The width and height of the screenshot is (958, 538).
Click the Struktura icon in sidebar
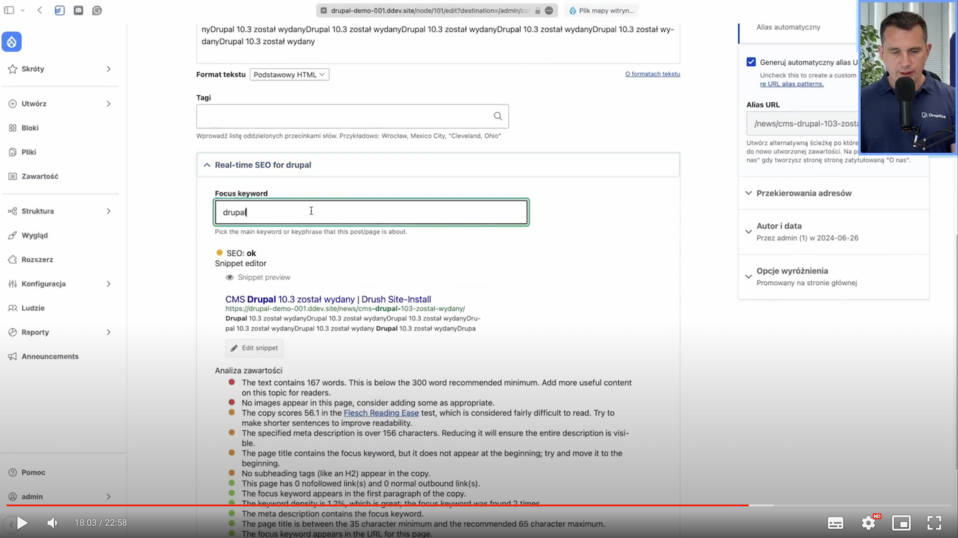[12, 211]
